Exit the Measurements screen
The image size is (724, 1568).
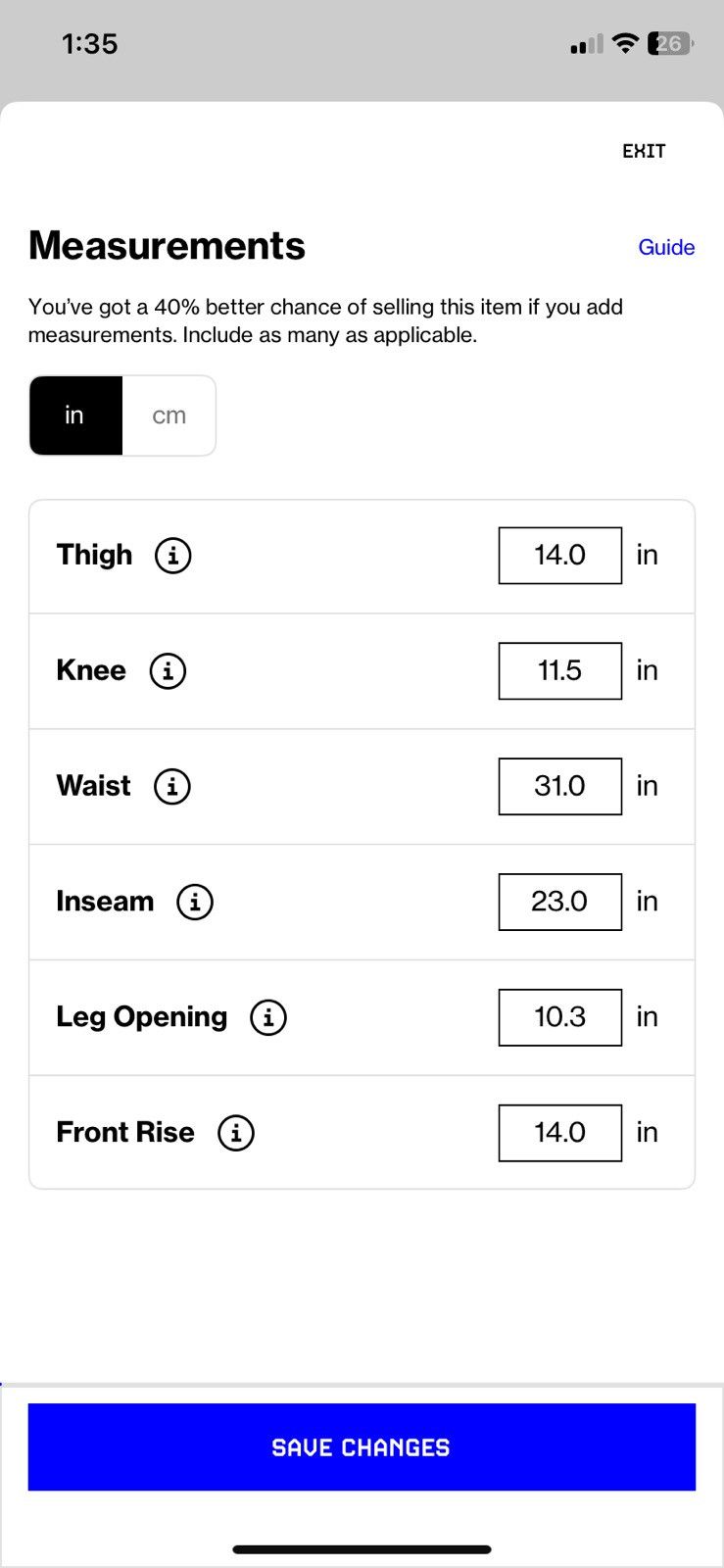(644, 151)
